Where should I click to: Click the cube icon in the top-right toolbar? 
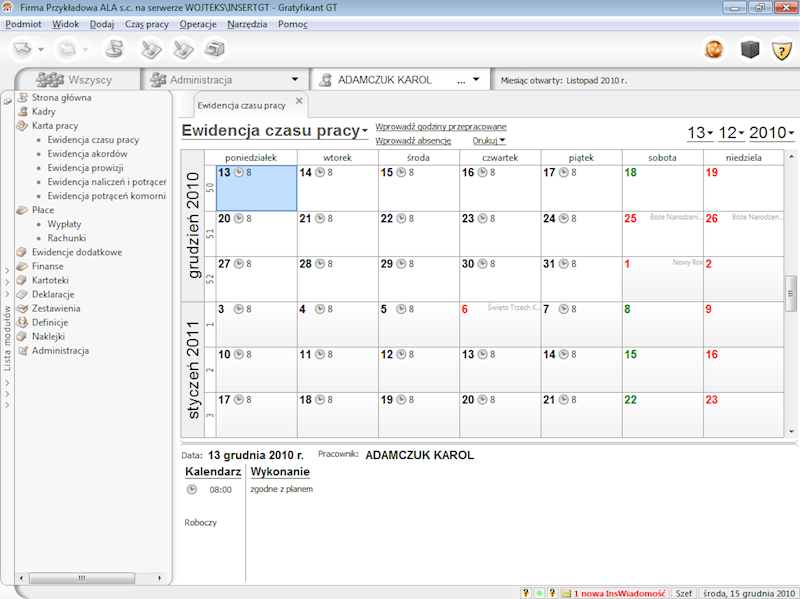(x=750, y=49)
